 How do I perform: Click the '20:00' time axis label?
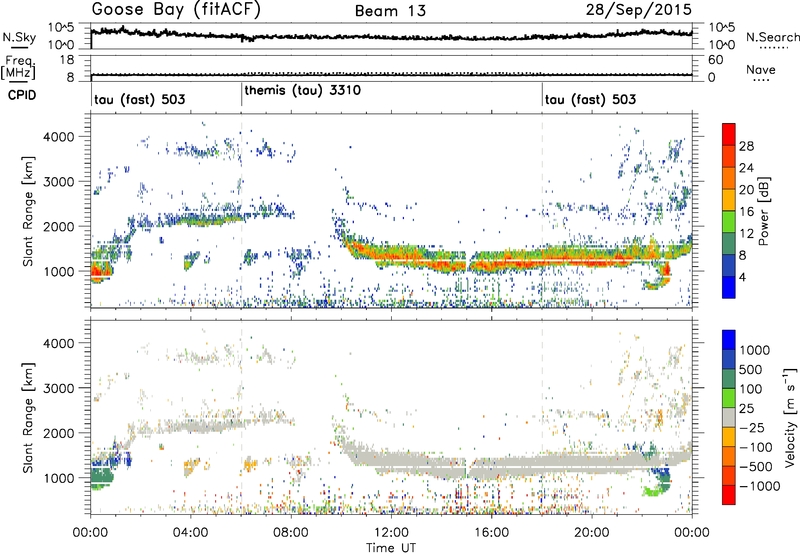[x=591, y=533]
